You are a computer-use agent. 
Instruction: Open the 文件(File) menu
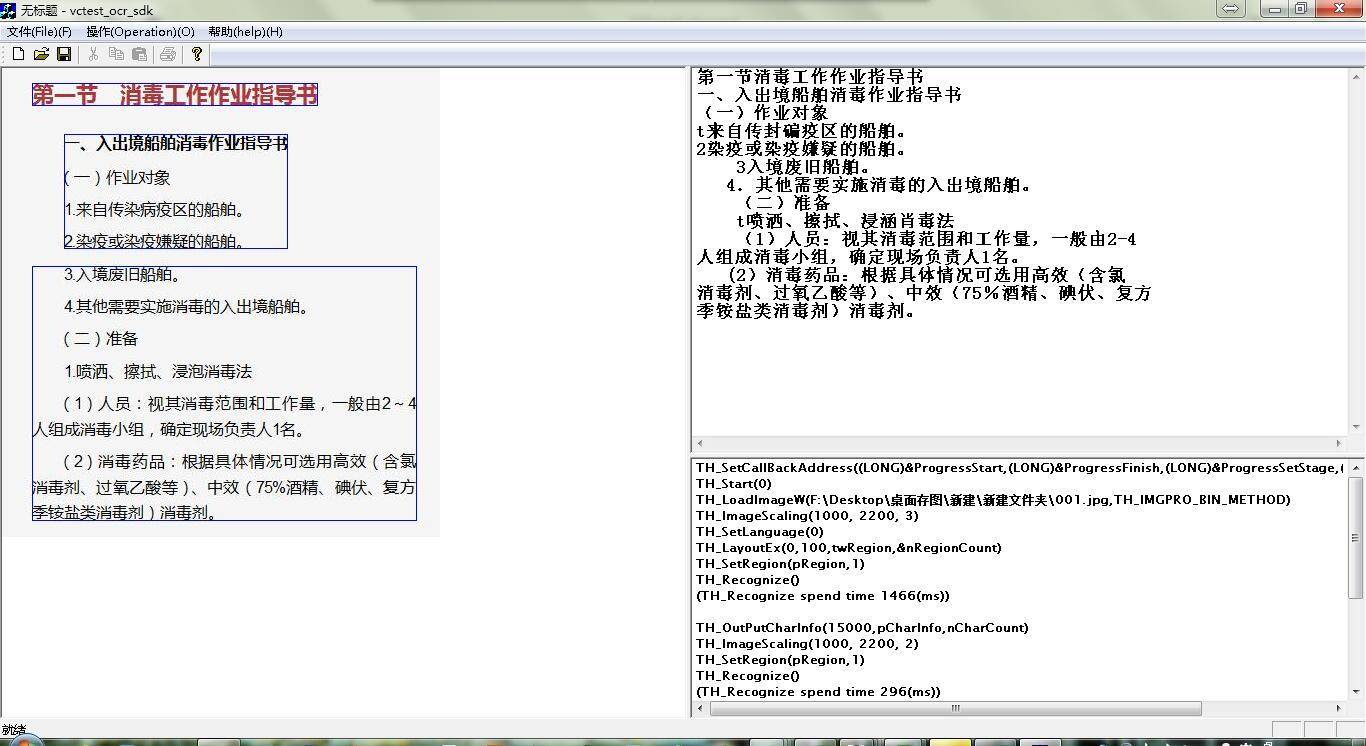pos(39,32)
